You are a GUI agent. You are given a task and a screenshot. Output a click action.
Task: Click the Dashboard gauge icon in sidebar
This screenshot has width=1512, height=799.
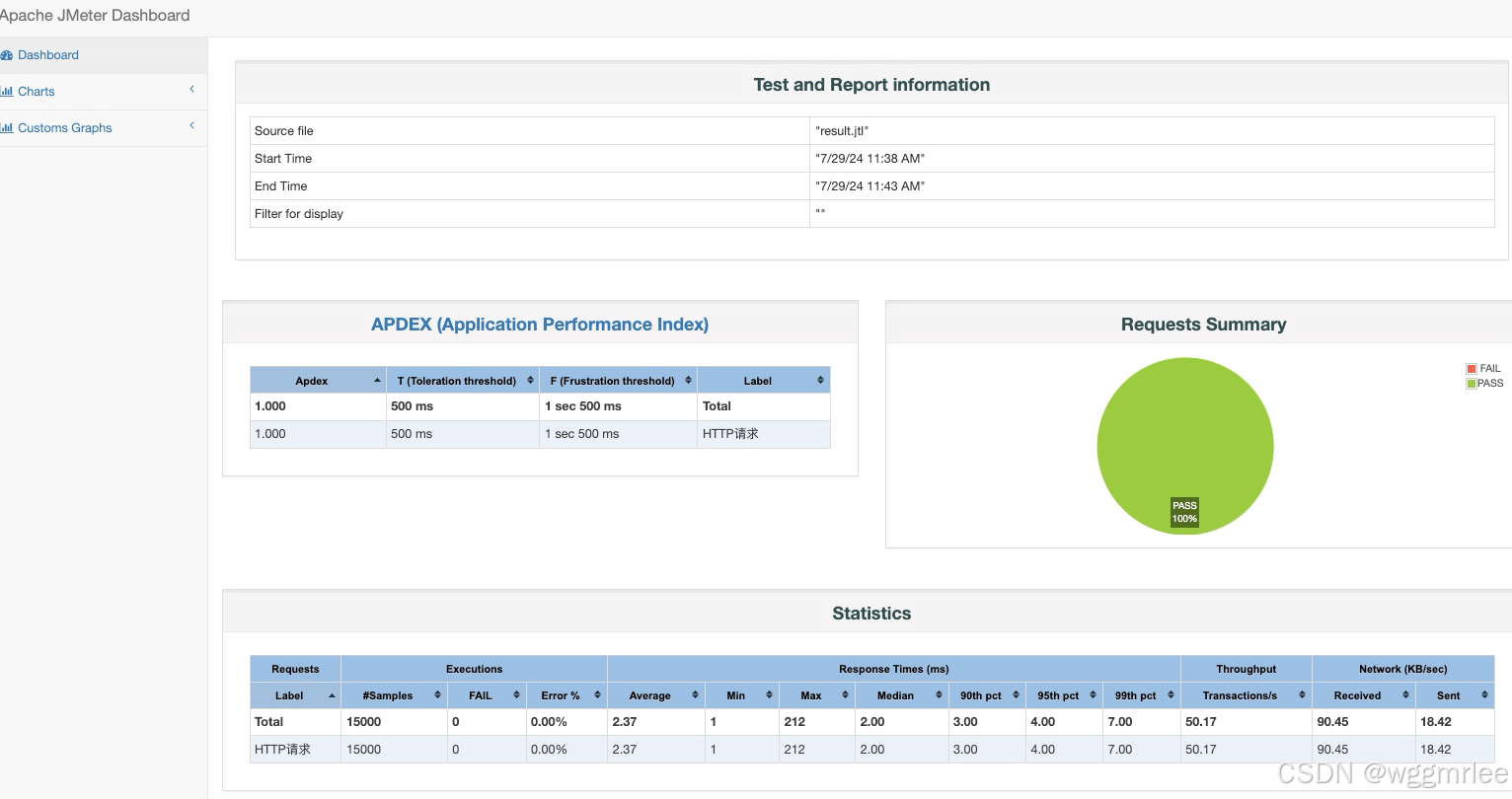(7, 55)
